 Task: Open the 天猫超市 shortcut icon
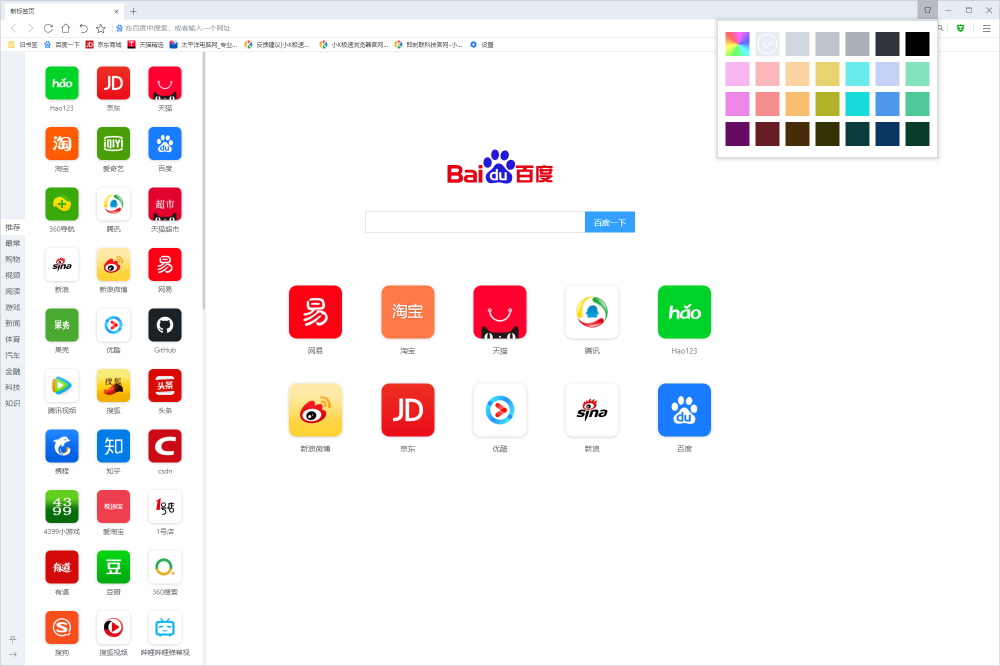click(x=165, y=204)
